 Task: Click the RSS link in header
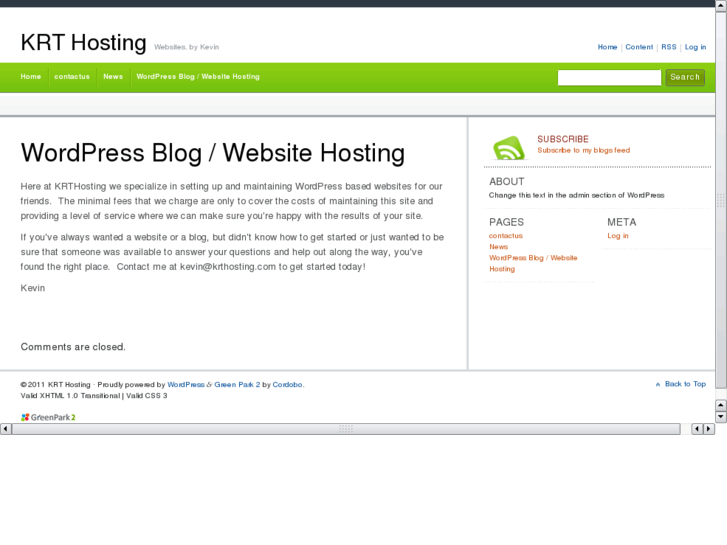pos(669,47)
